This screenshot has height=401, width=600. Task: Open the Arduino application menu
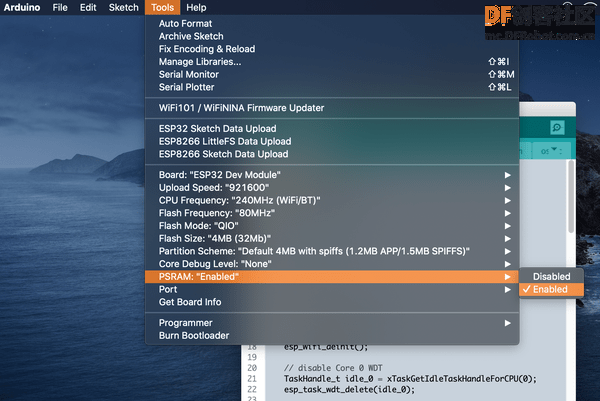click(x=22, y=7)
